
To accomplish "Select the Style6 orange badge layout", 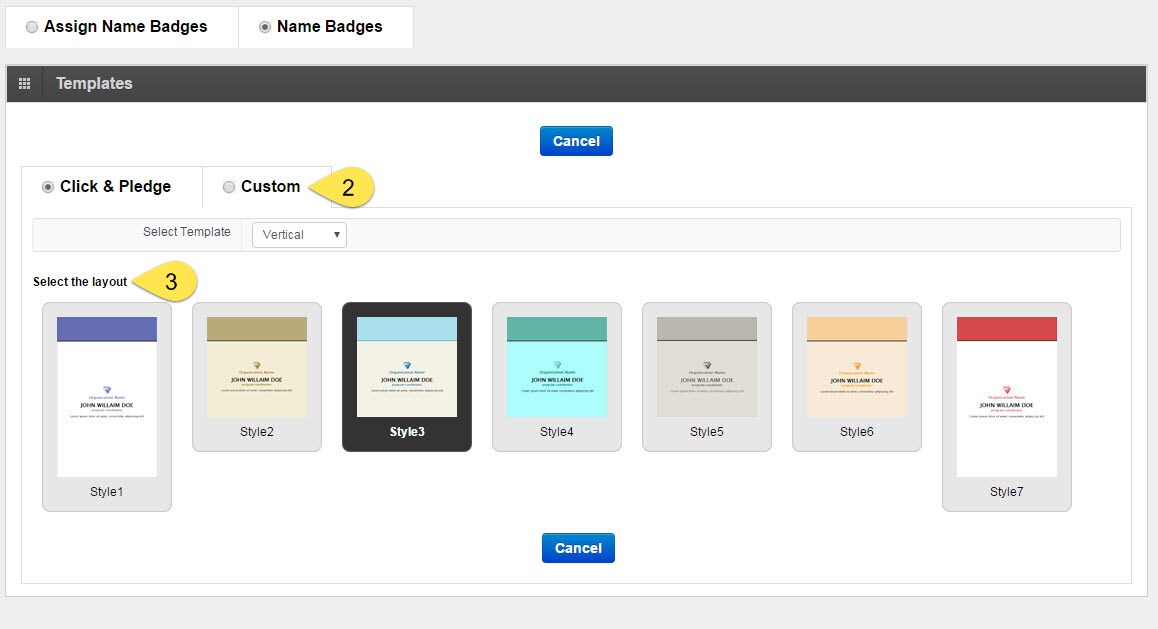I will pyautogui.click(x=857, y=367).
